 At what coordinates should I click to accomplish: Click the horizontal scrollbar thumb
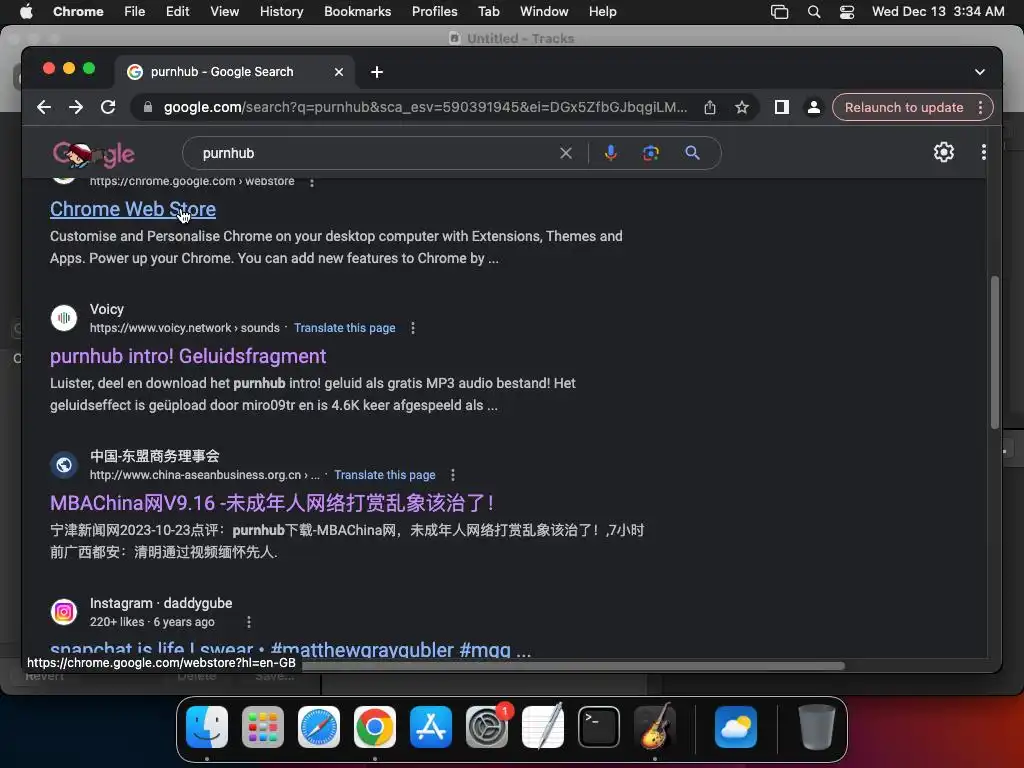pyautogui.click(x=573, y=666)
